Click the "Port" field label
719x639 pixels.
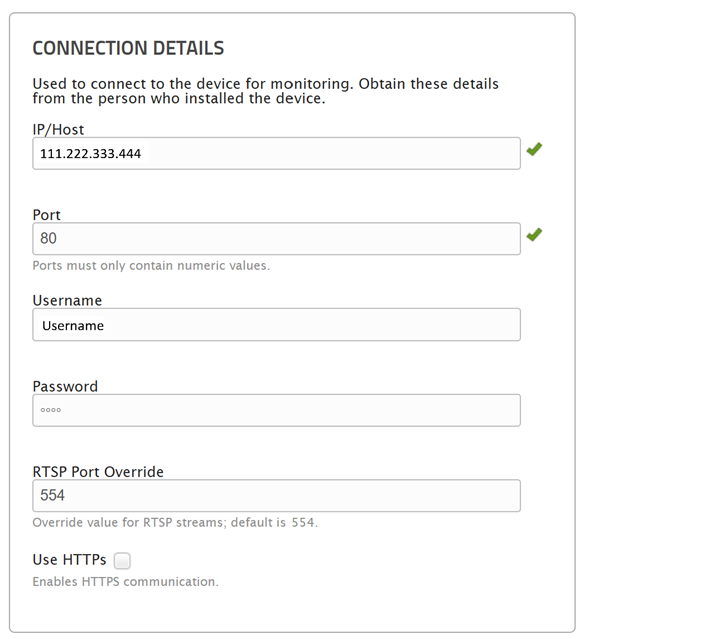pos(46,215)
